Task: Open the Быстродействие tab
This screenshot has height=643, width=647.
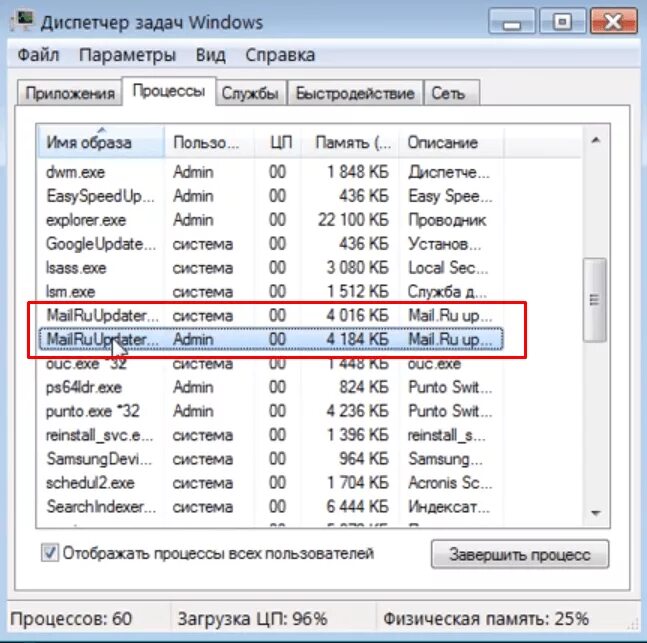Action: 355,94
